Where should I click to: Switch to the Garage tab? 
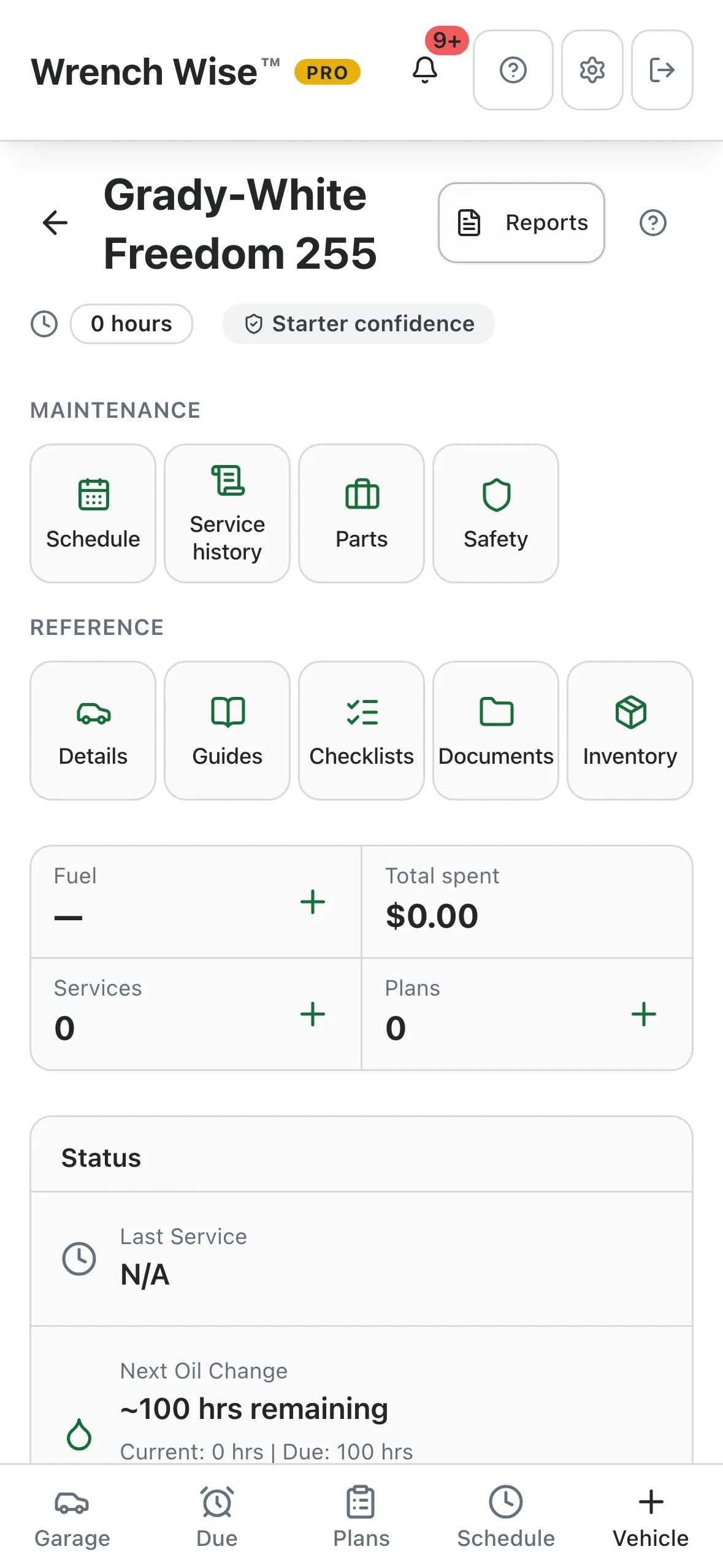click(x=72, y=1518)
